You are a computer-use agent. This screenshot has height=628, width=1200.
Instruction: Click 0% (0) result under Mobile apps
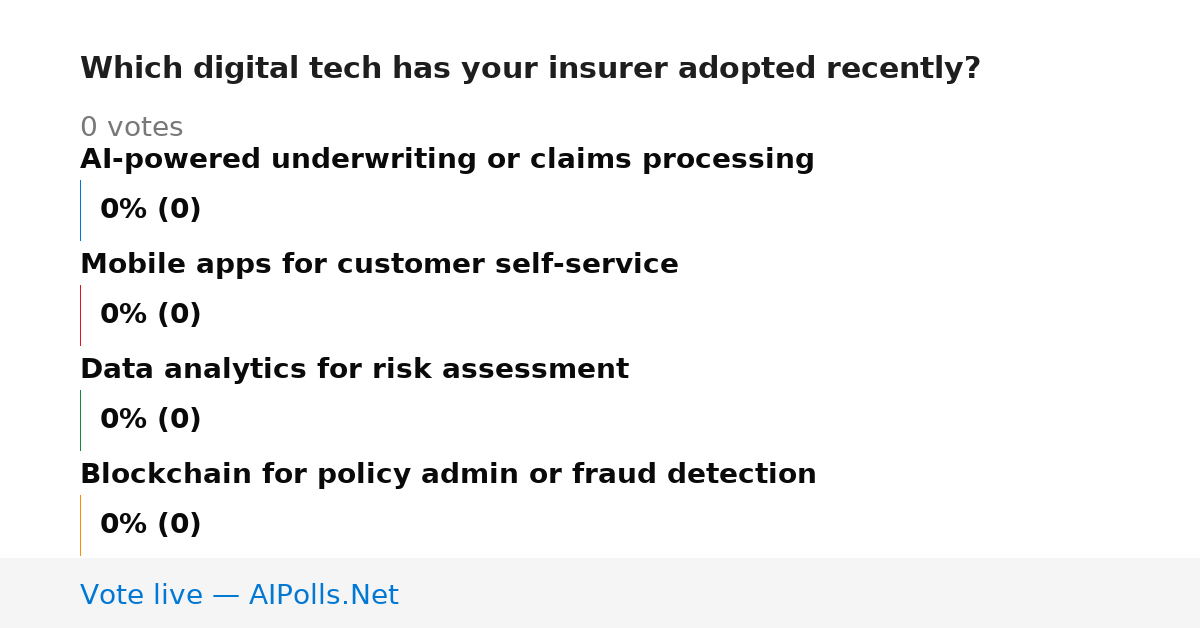[150, 315]
